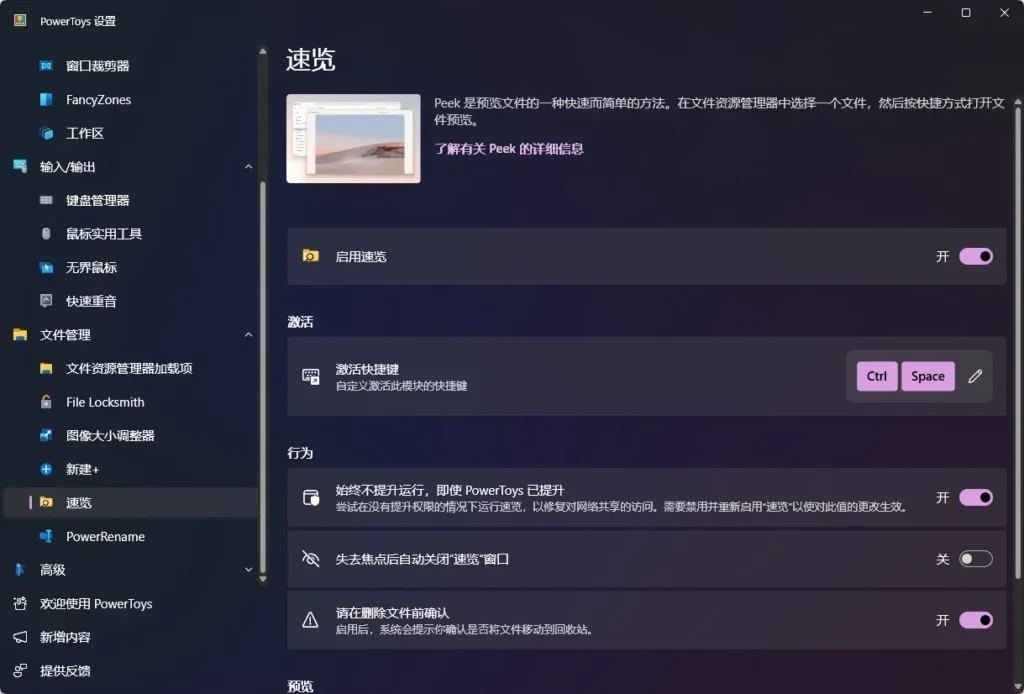This screenshot has width=1024, height=694.
Task: Click the 失去焦点 crossed-eye icon
Action: coord(311,559)
